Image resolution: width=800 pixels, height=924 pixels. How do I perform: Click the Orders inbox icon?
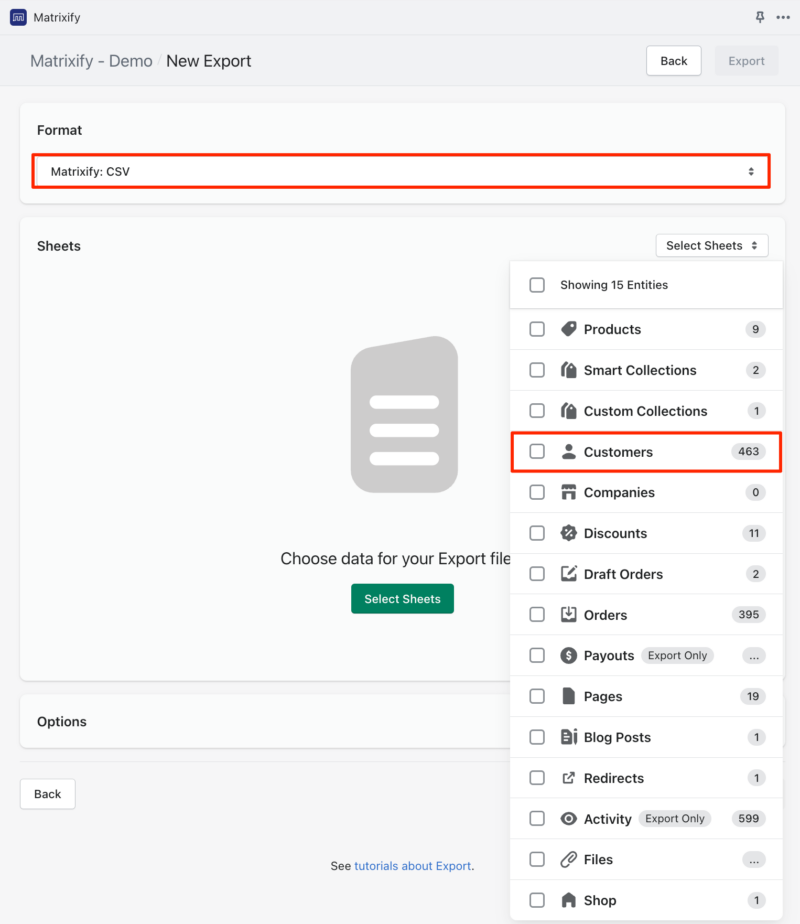click(568, 615)
